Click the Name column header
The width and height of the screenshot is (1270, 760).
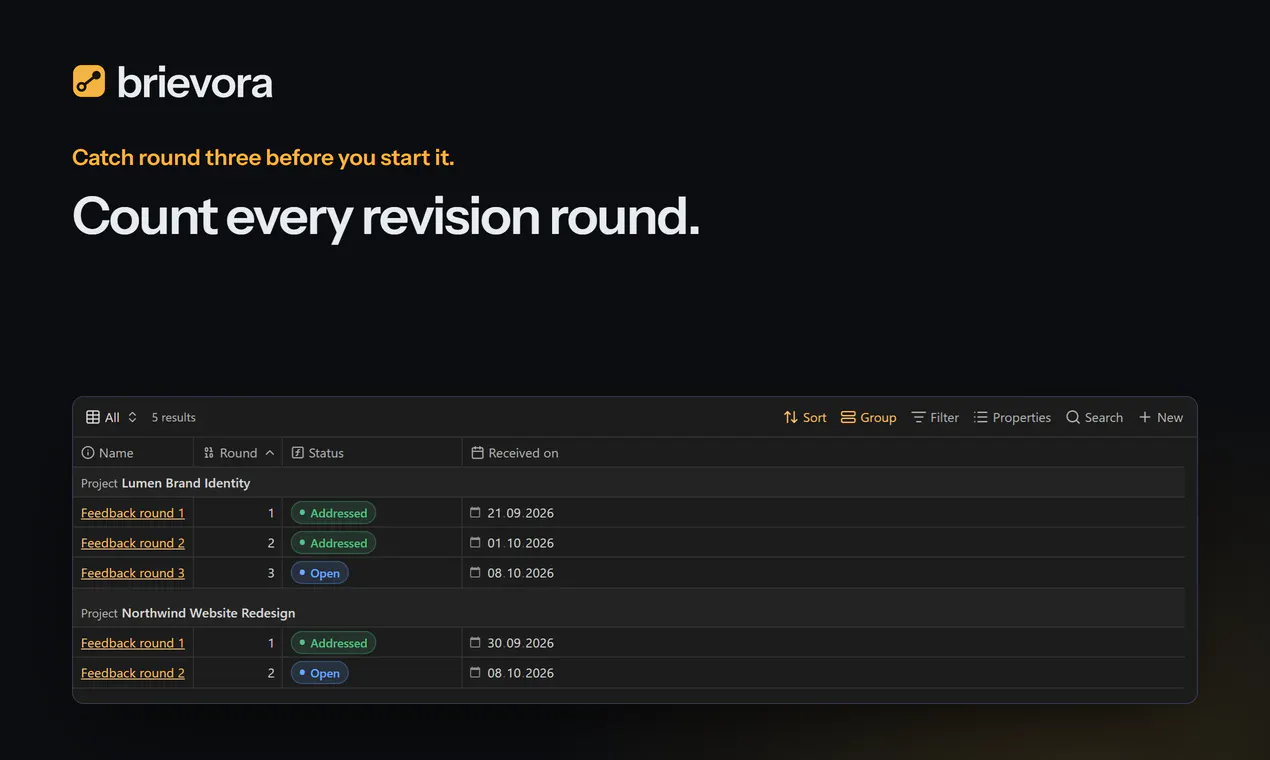[133, 453]
